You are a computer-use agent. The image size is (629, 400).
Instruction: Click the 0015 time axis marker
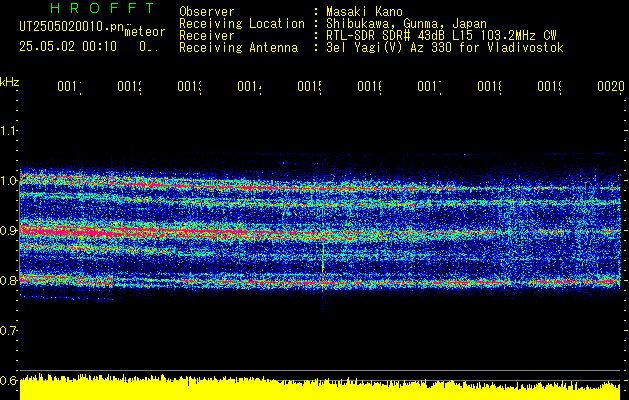[x=310, y=86]
